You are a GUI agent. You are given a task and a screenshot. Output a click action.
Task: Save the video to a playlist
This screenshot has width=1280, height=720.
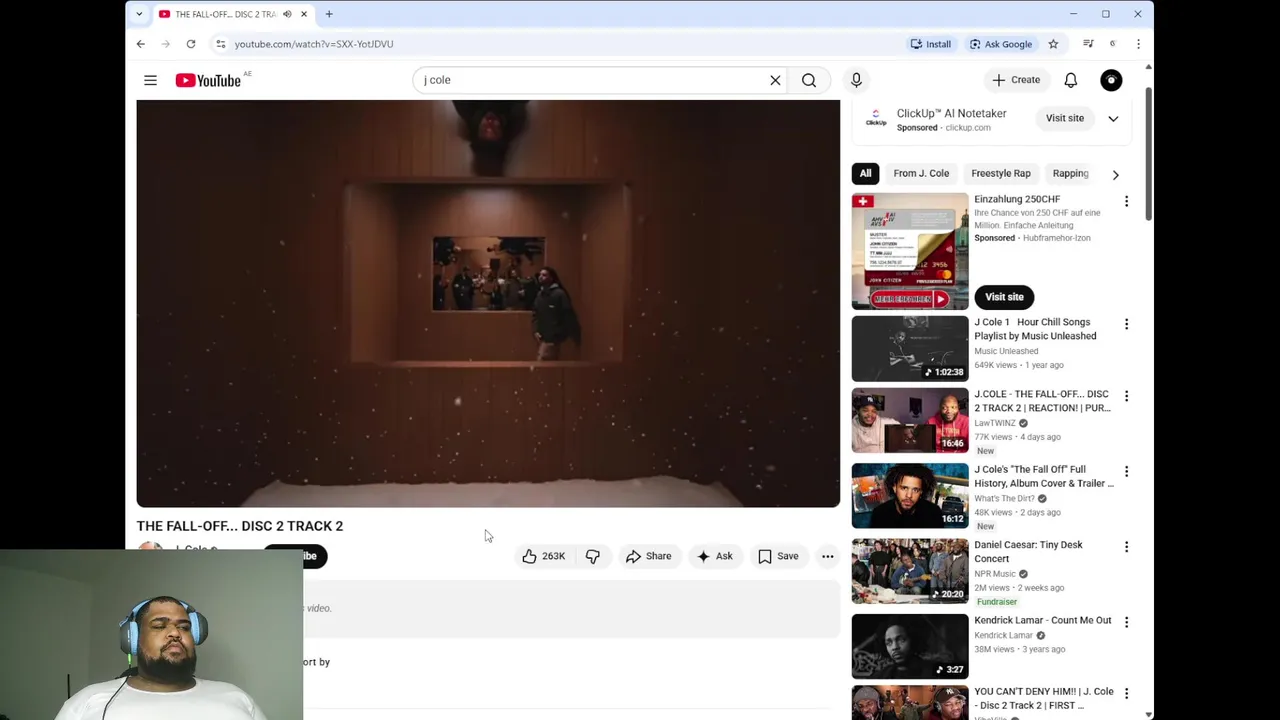pyautogui.click(x=778, y=556)
